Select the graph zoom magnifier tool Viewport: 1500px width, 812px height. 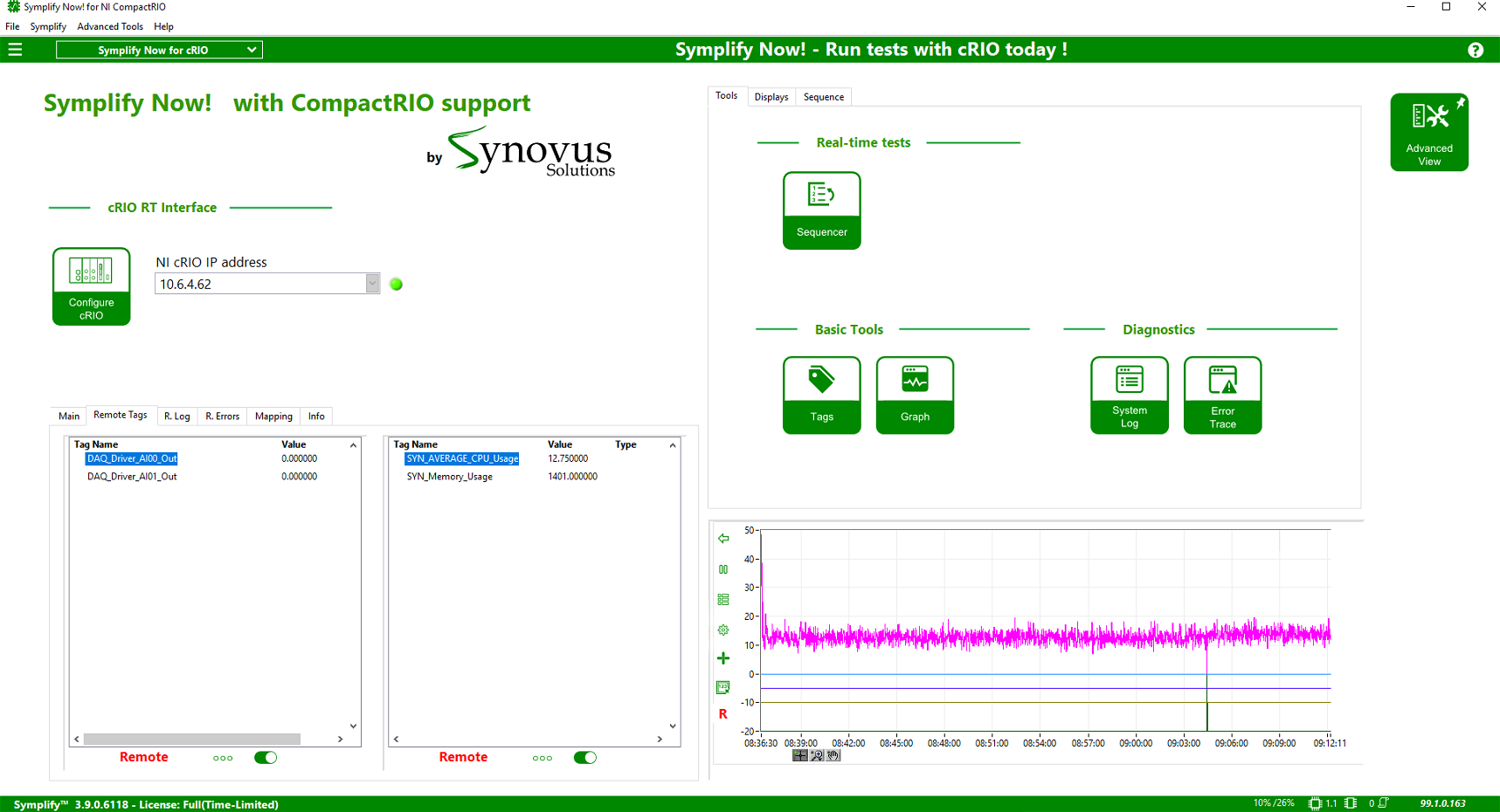(x=817, y=756)
